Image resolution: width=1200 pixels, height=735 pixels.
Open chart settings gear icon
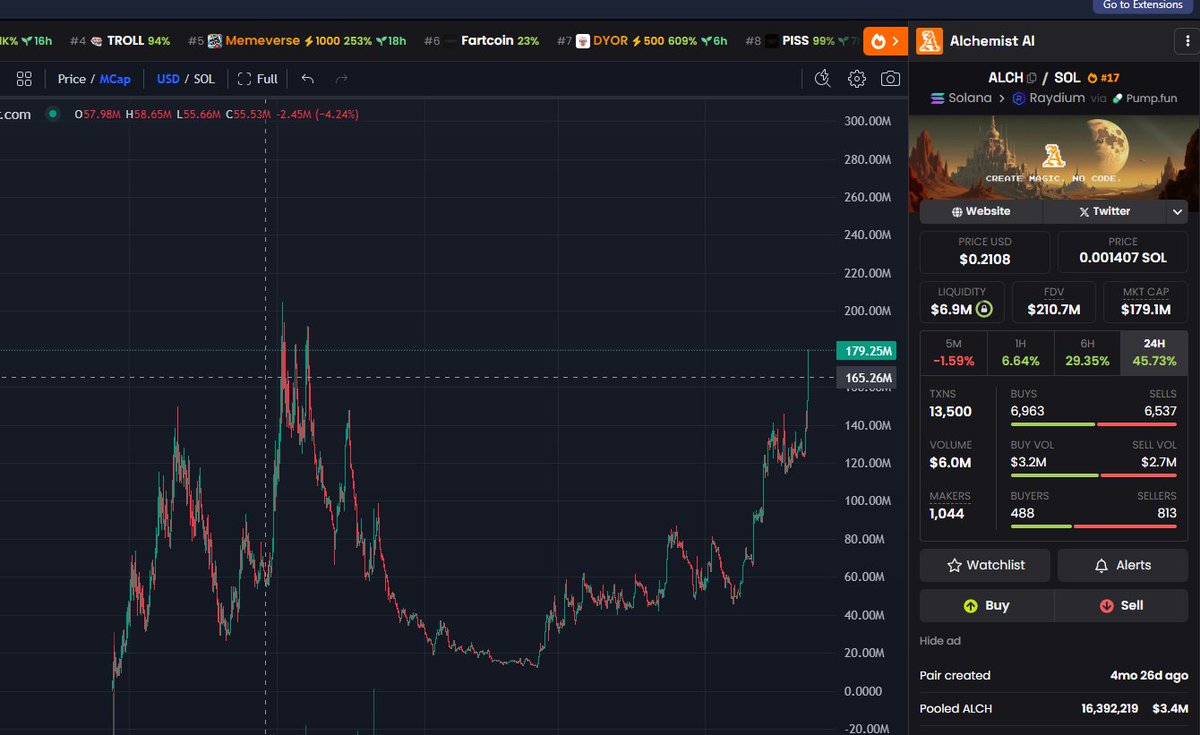coord(857,78)
